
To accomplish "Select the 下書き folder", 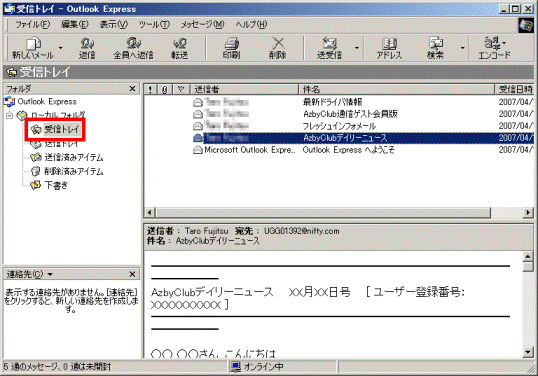I will pyautogui.click(x=56, y=185).
